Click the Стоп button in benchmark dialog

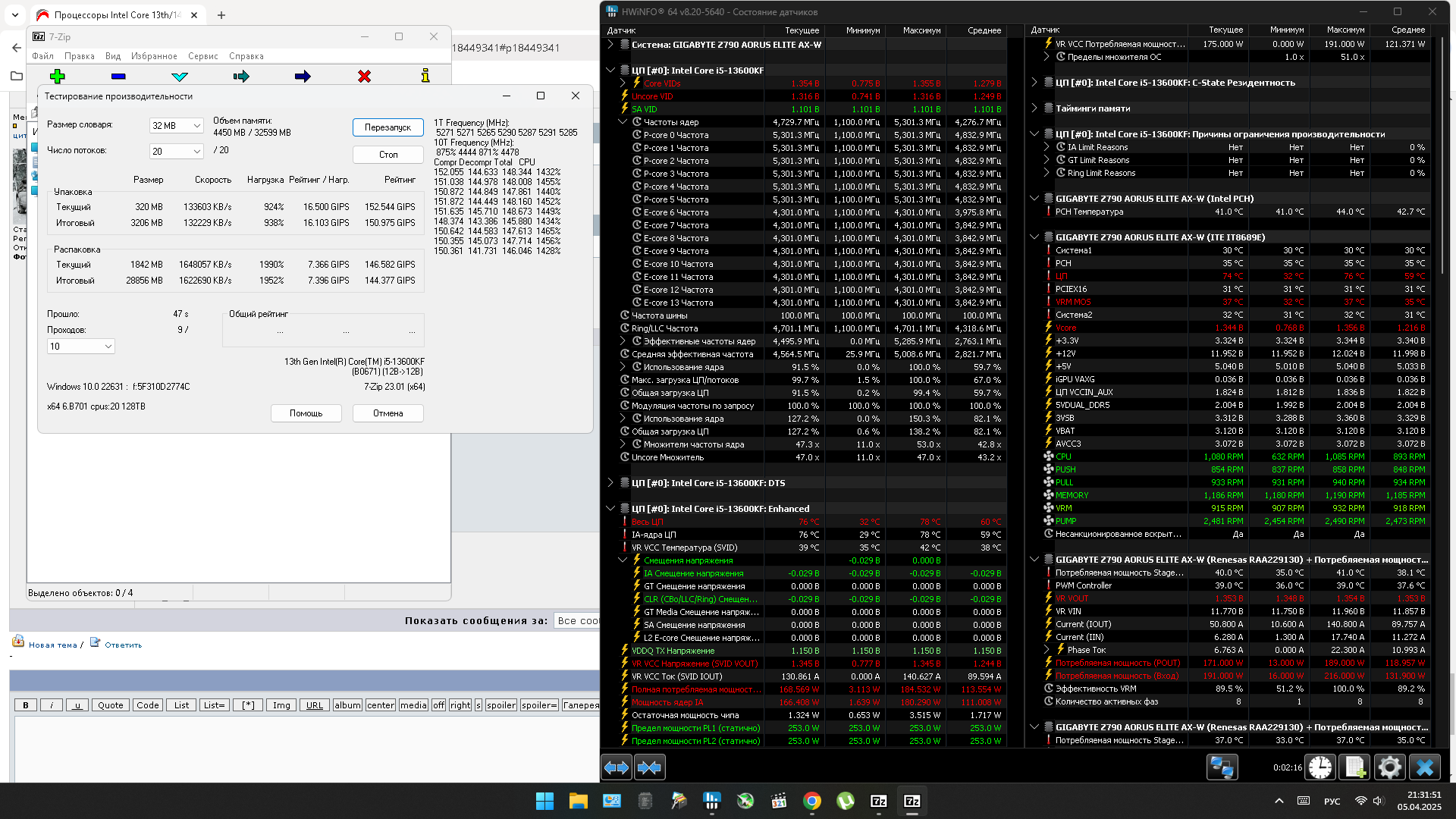(388, 155)
